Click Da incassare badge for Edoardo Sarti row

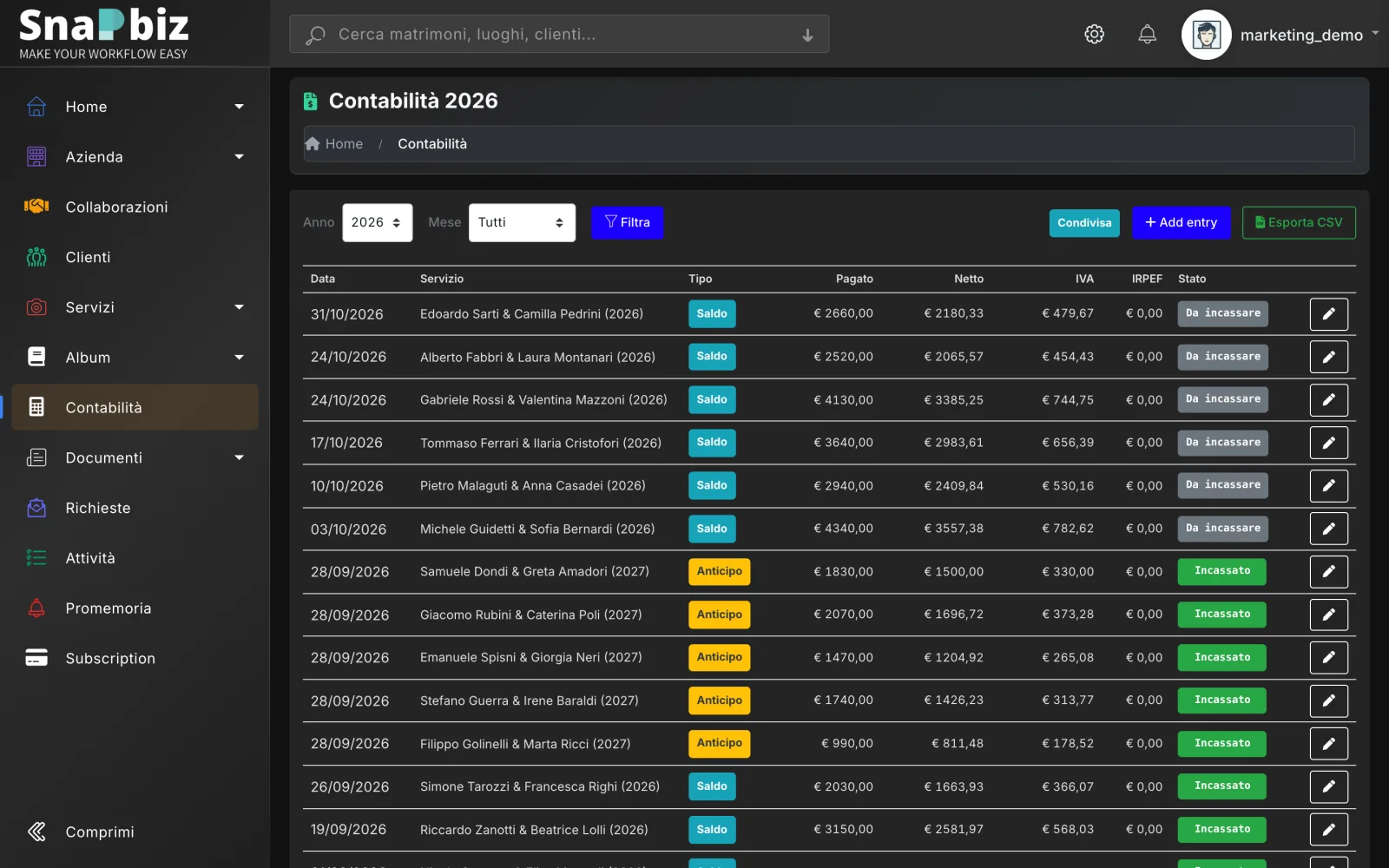pos(1222,313)
